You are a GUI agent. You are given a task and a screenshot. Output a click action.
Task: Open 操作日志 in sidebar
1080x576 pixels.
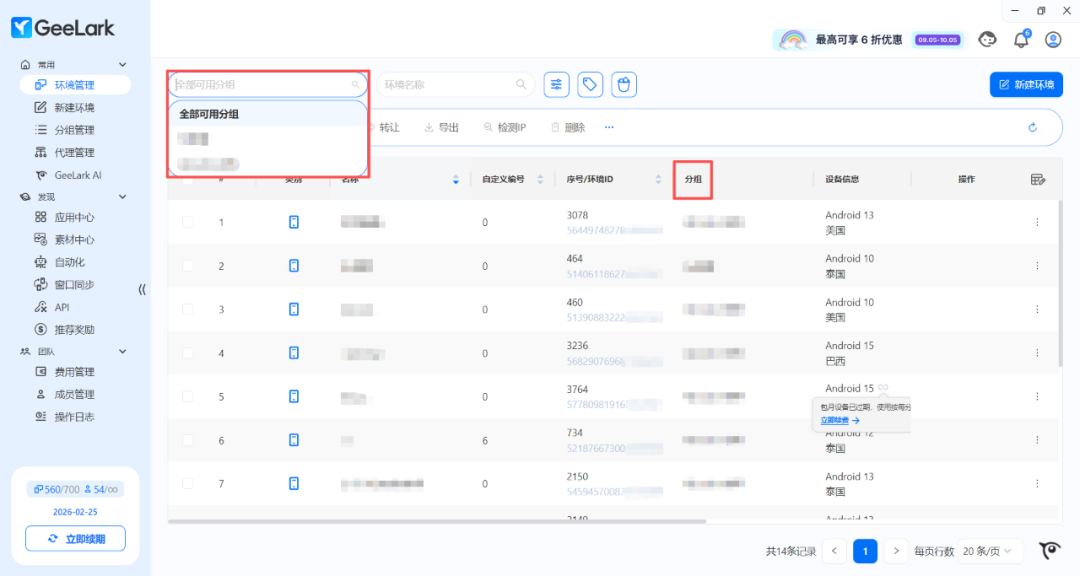pos(74,417)
